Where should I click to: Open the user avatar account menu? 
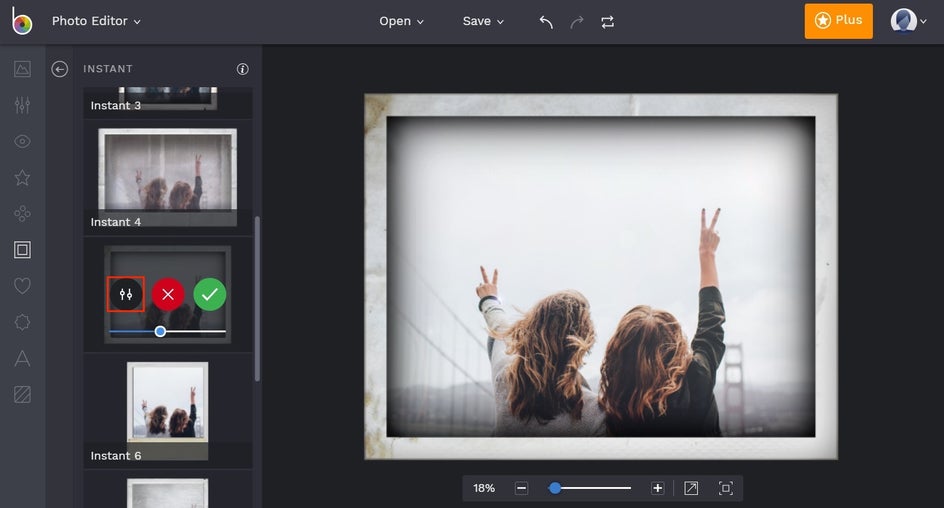coord(908,21)
